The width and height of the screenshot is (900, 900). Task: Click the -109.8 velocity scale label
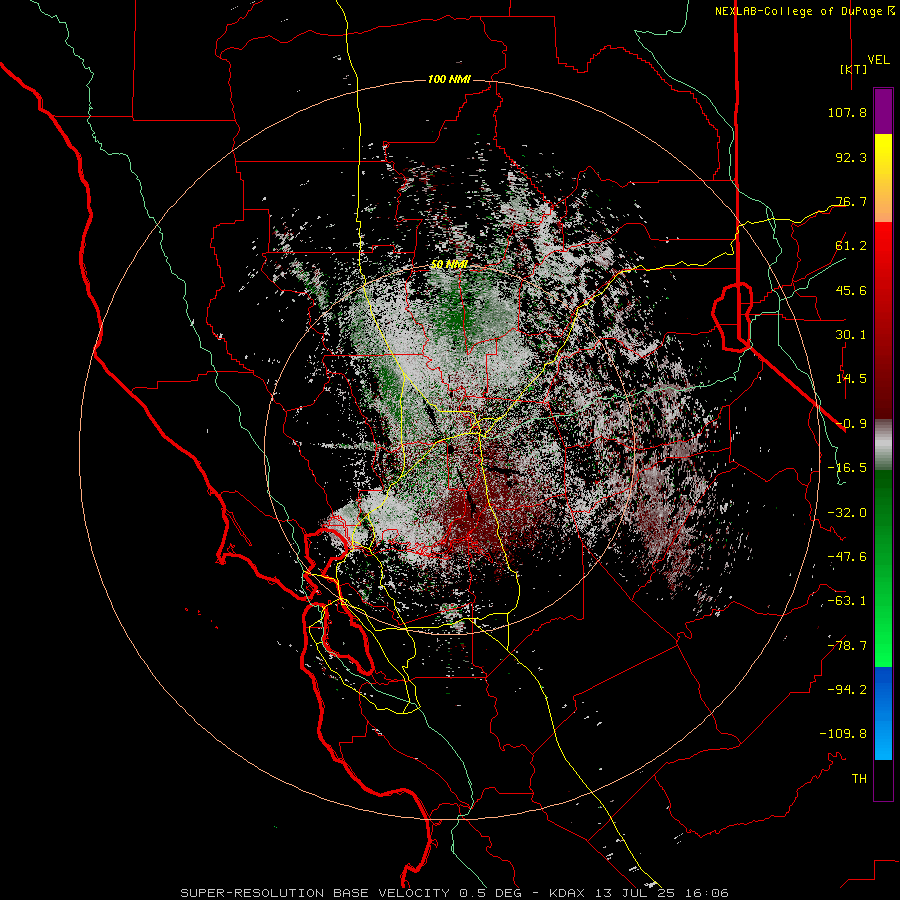click(843, 734)
